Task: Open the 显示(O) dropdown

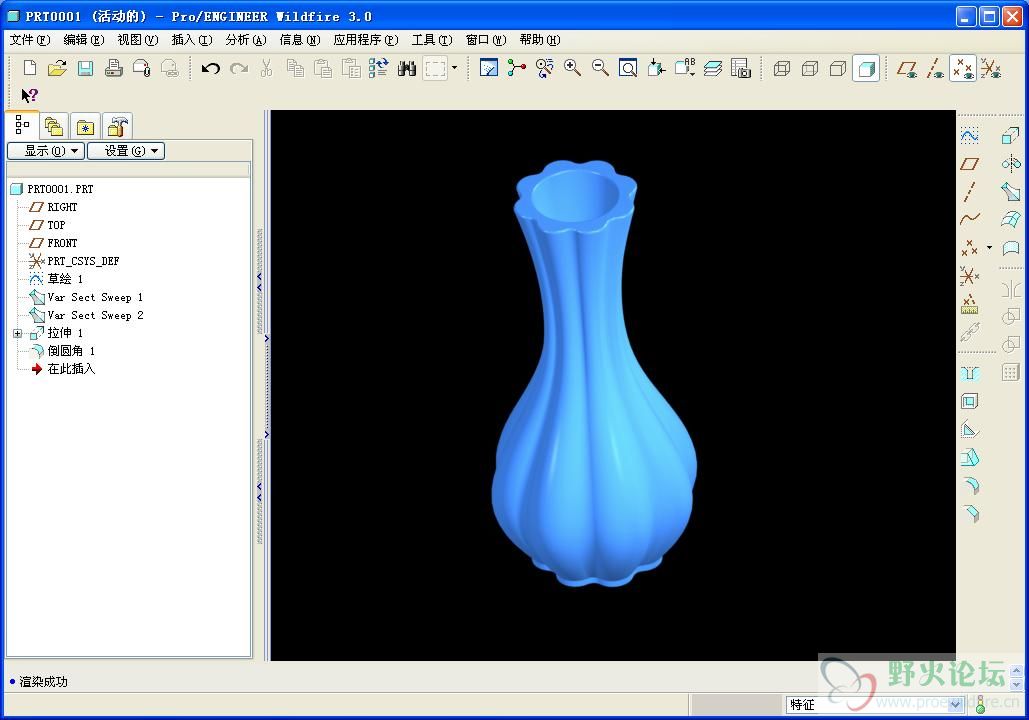Action: pos(46,151)
